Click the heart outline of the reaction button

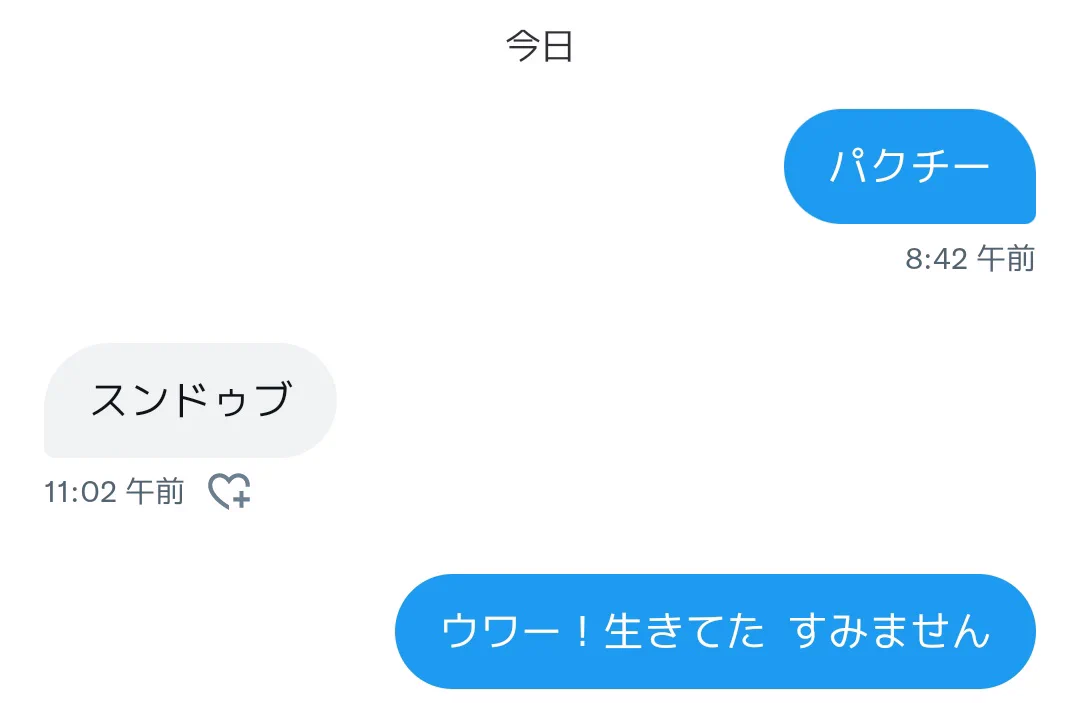click(225, 488)
